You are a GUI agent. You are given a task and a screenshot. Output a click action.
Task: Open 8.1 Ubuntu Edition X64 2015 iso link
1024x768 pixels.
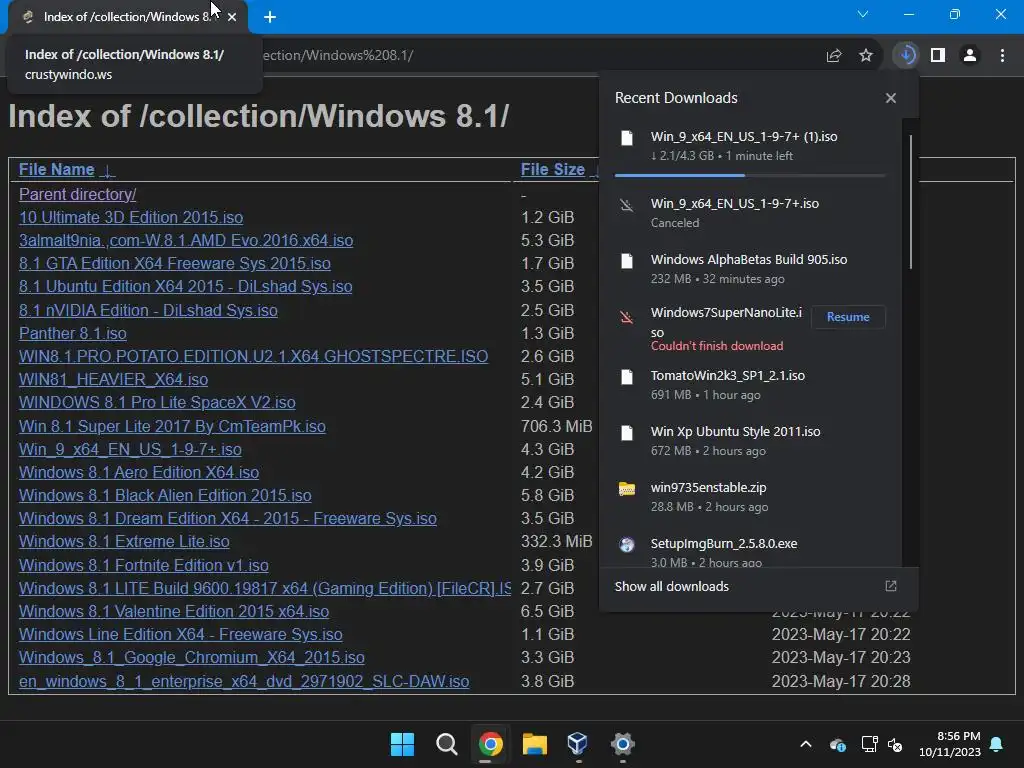point(185,287)
